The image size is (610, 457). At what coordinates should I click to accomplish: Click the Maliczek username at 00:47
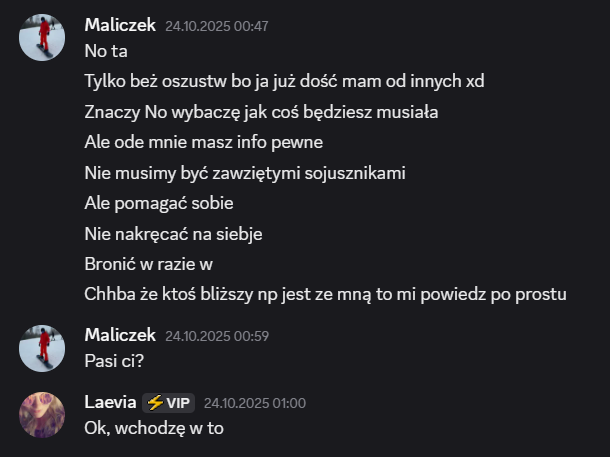click(120, 25)
